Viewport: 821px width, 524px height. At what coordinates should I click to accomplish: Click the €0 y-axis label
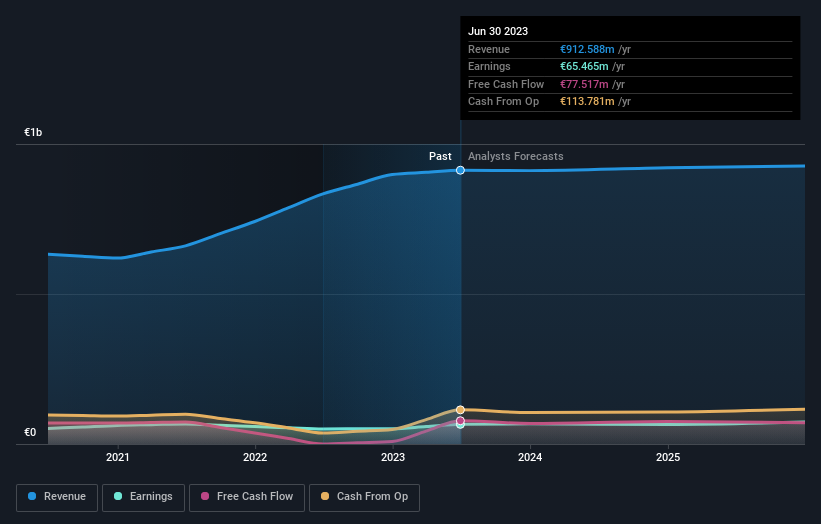(30, 432)
